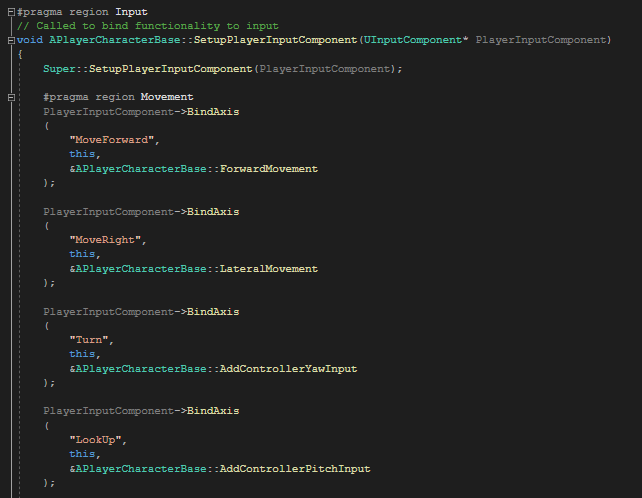Click the 'void' return type keyword
Screen dimensions: 642x498
coord(31,40)
